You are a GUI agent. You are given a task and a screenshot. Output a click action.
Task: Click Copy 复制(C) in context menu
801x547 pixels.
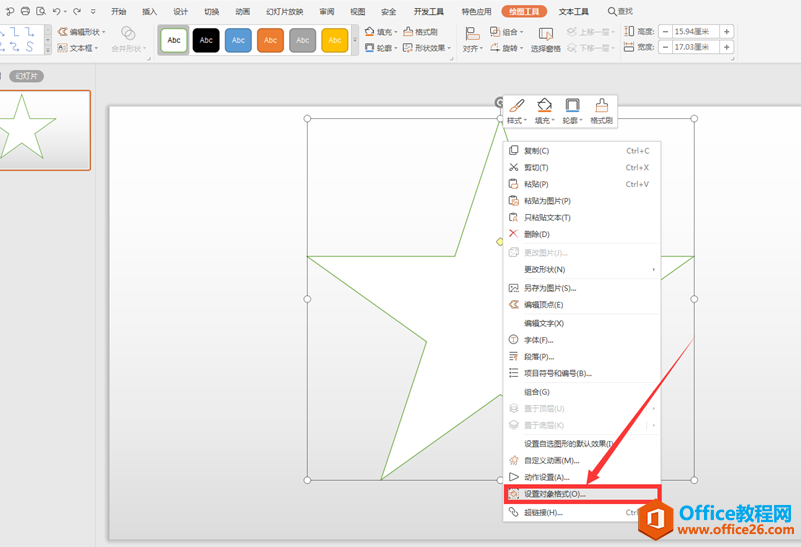537,151
